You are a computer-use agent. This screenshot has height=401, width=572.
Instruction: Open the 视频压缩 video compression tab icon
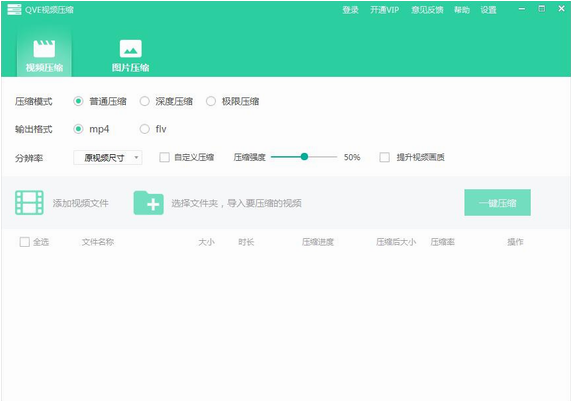point(44,49)
